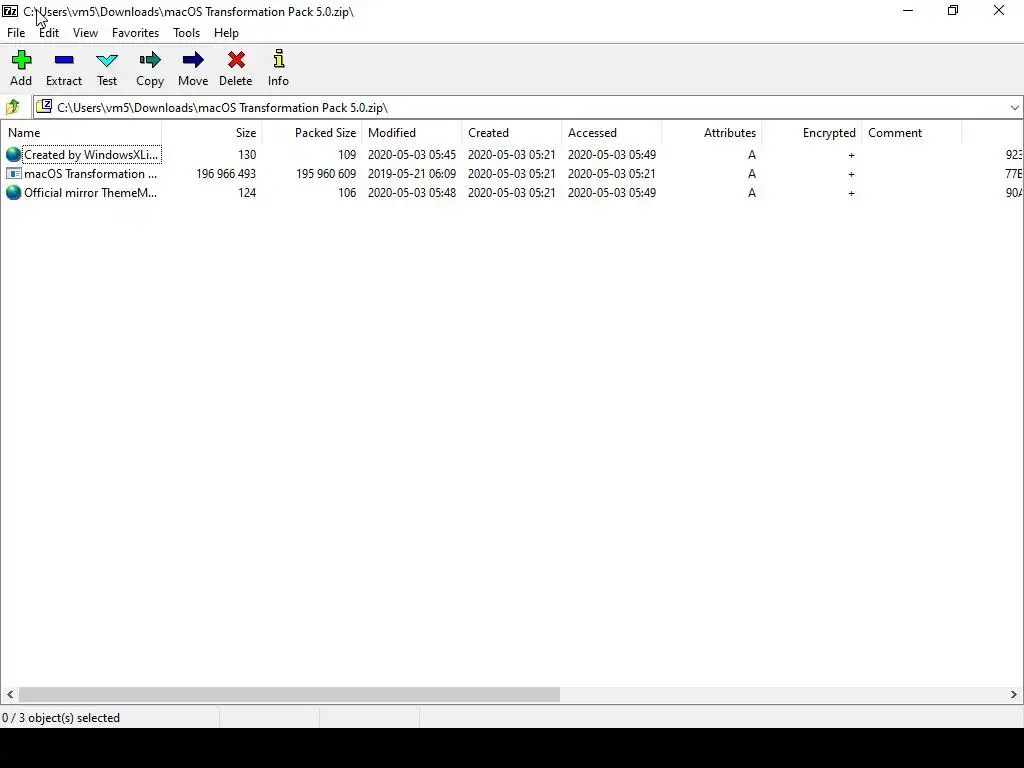1024x768 pixels.
Task: Click modified date 2020-05-03 05:48
Action: point(411,193)
